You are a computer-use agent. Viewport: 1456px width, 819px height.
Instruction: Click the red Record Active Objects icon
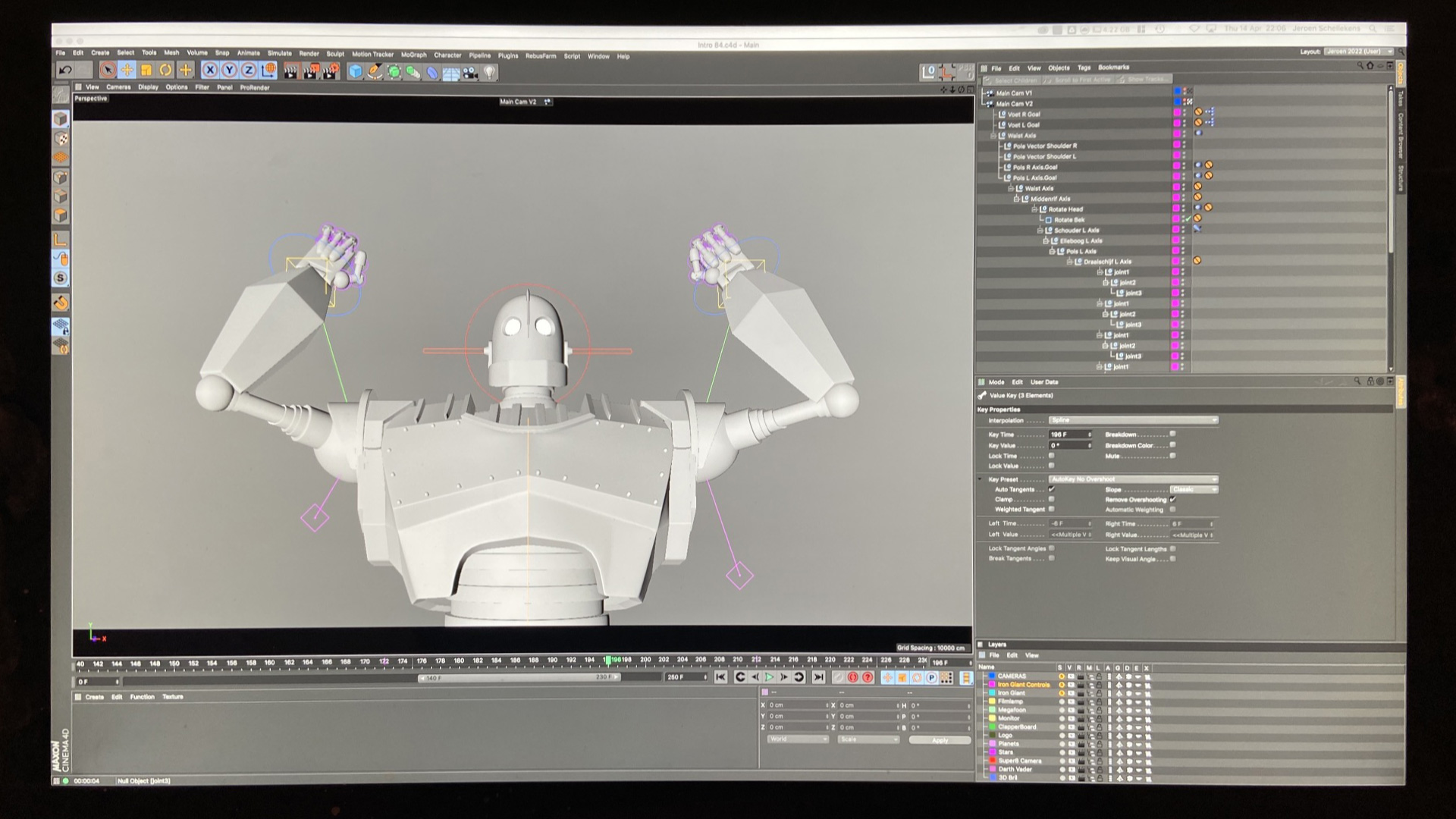pyautogui.click(x=853, y=677)
